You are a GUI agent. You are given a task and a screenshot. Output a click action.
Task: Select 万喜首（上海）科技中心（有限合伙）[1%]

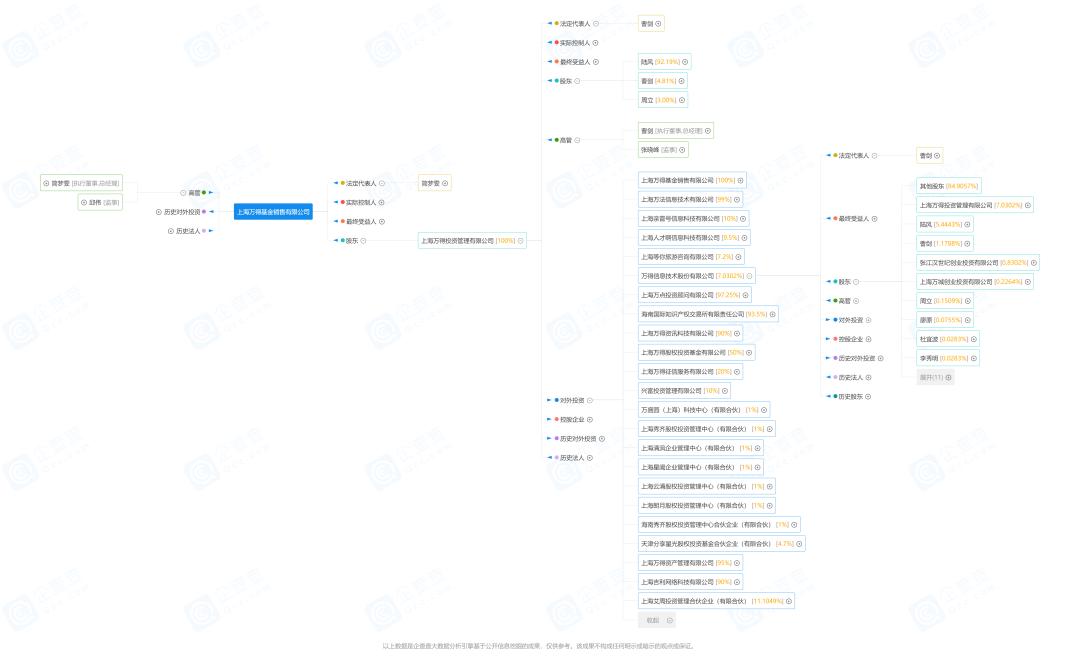(704, 410)
